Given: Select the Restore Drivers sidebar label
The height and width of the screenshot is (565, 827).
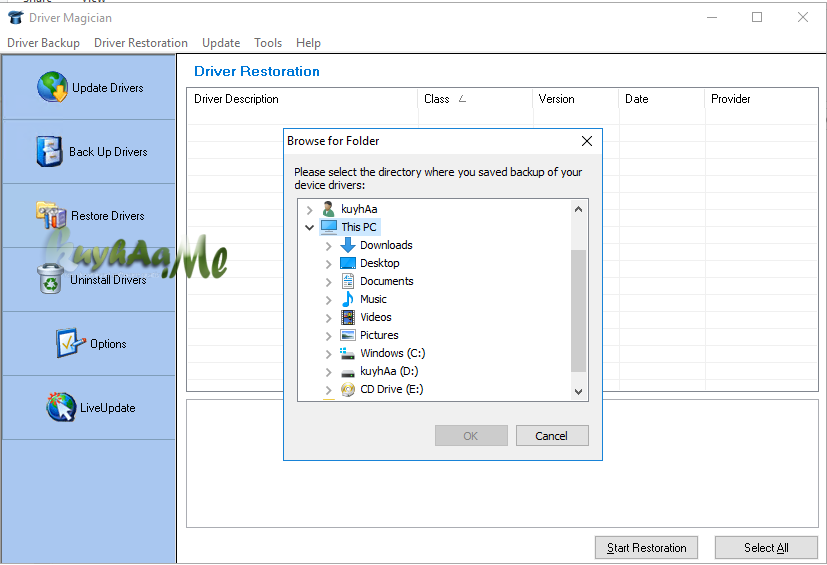Looking at the screenshot, I should [x=108, y=216].
